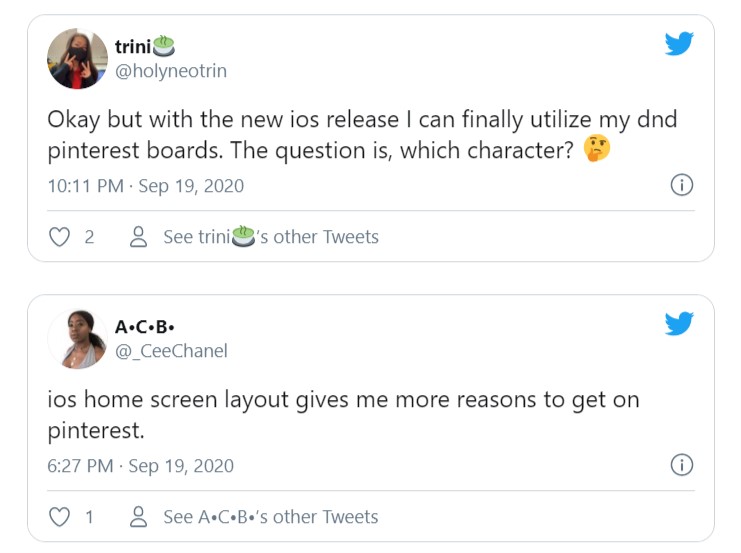Open A•C•B•'s profile picture
The width and height of the screenshot is (741, 553).
[x=78, y=338]
